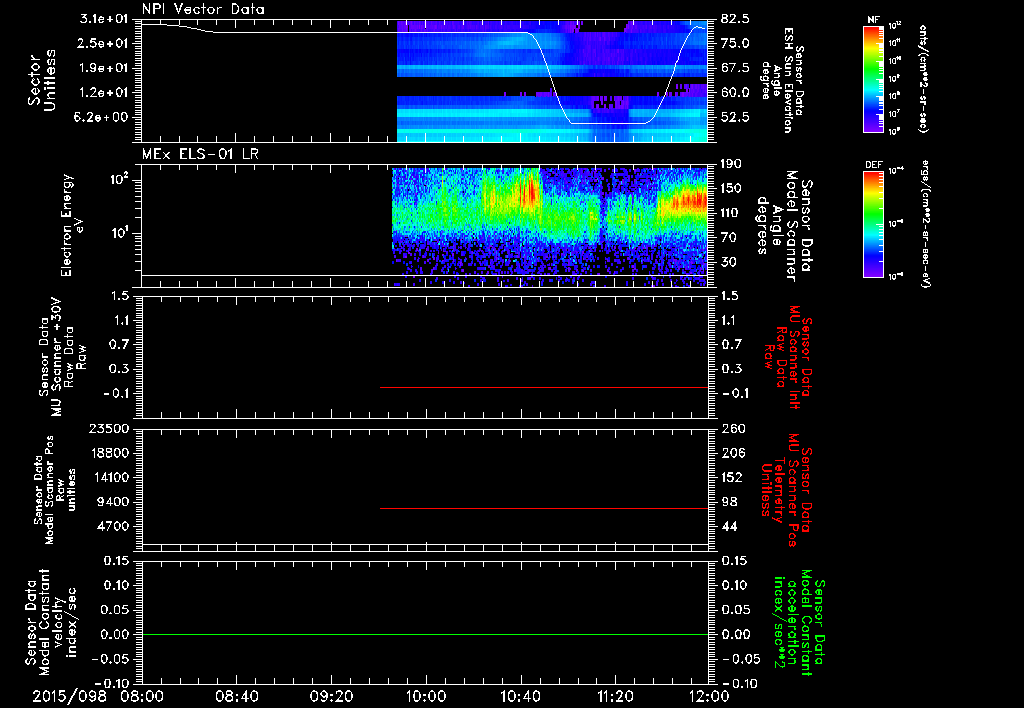Click the 44 telemetry tick label
The image size is (1024, 708).
(x=729, y=526)
